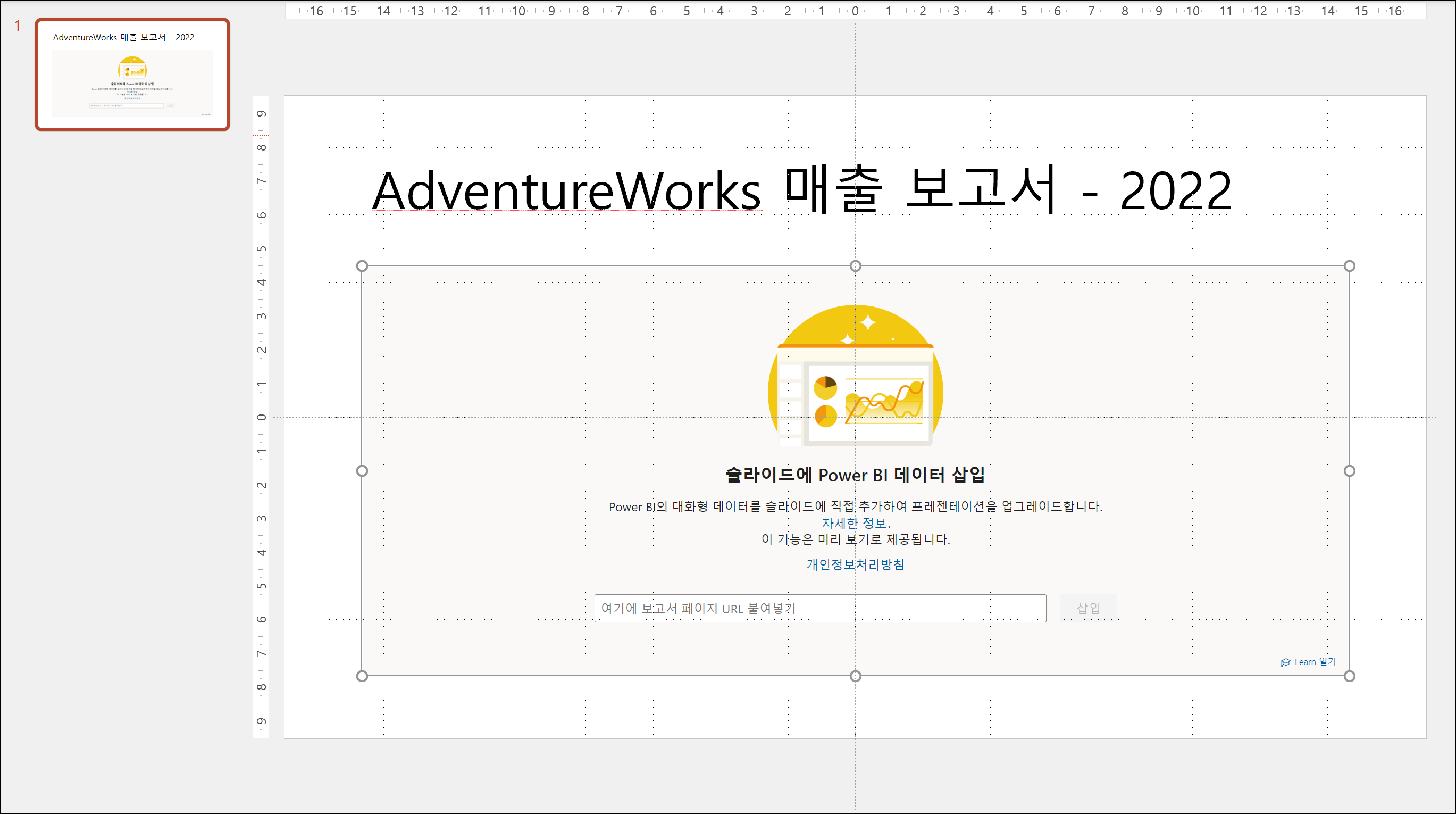The image size is (1456, 814).
Task: Click the bottom-left resize handle
Action: point(362,676)
